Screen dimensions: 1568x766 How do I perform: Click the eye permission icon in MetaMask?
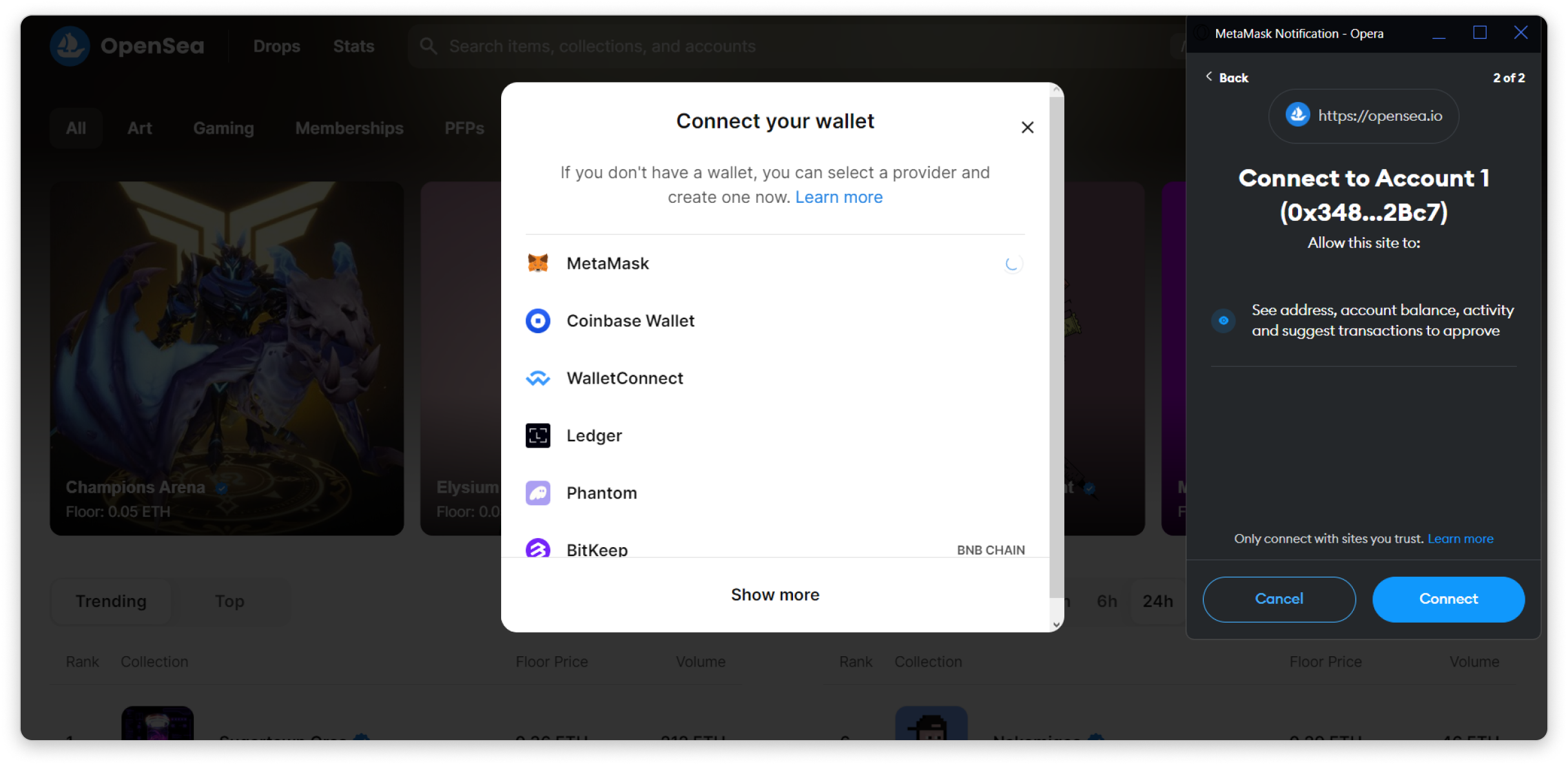click(x=1223, y=320)
